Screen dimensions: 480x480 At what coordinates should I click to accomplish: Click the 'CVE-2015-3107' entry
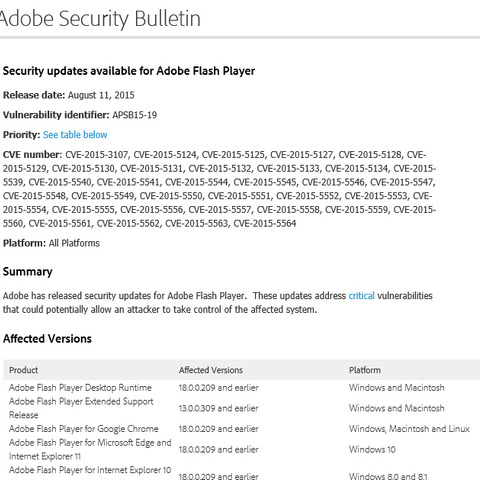point(97,155)
